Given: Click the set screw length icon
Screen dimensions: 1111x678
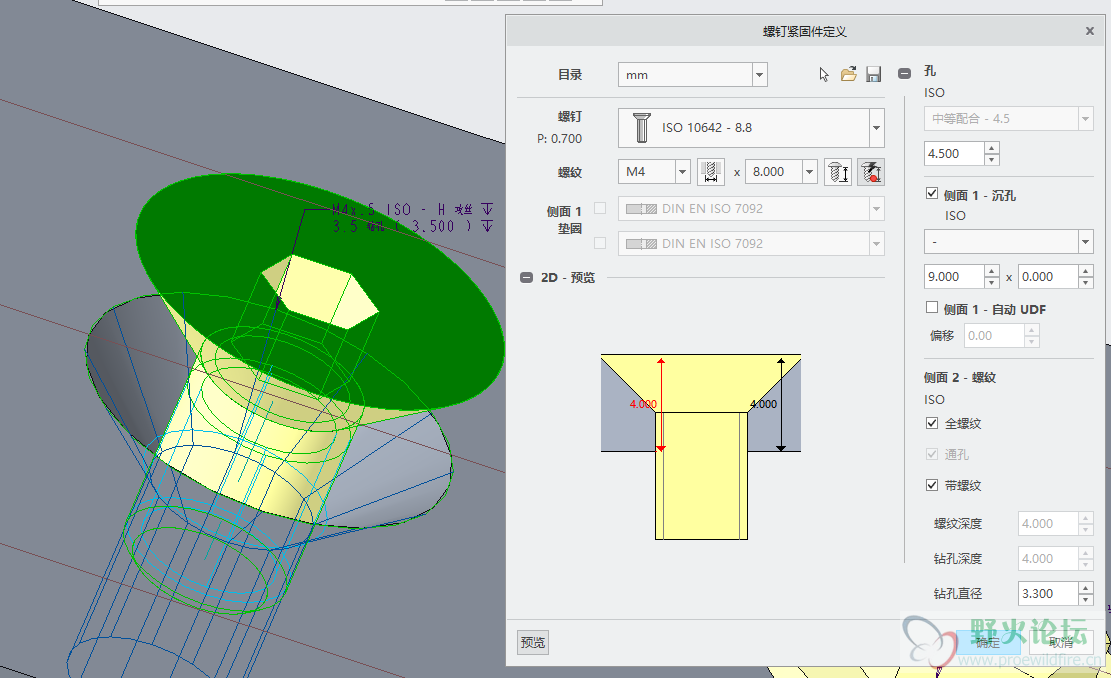Looking at the screenshot, I should tap(838, 171).
